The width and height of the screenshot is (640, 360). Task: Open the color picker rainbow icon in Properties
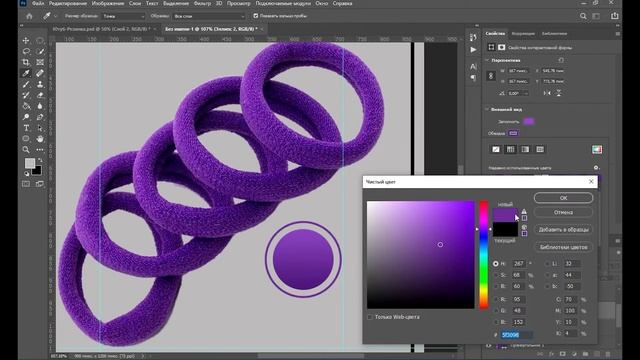point(597,150)
